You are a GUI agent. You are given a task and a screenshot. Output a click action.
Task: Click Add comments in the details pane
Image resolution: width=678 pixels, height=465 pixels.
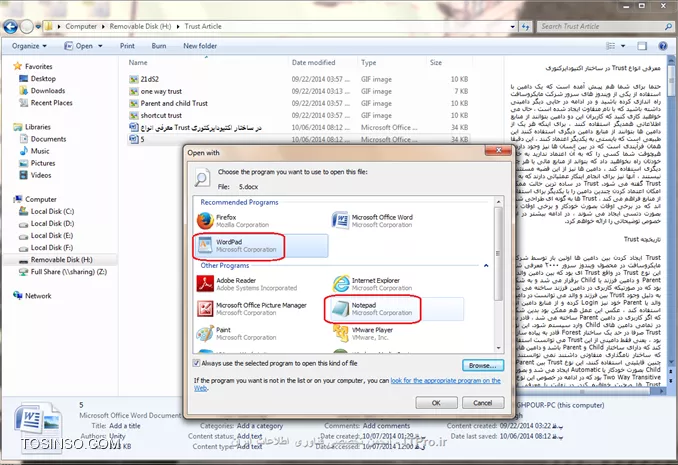point(386,426)
